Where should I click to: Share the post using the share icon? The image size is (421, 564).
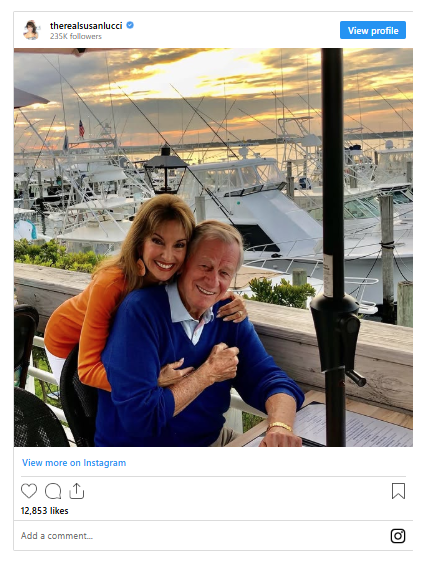[x=77, y=491]
